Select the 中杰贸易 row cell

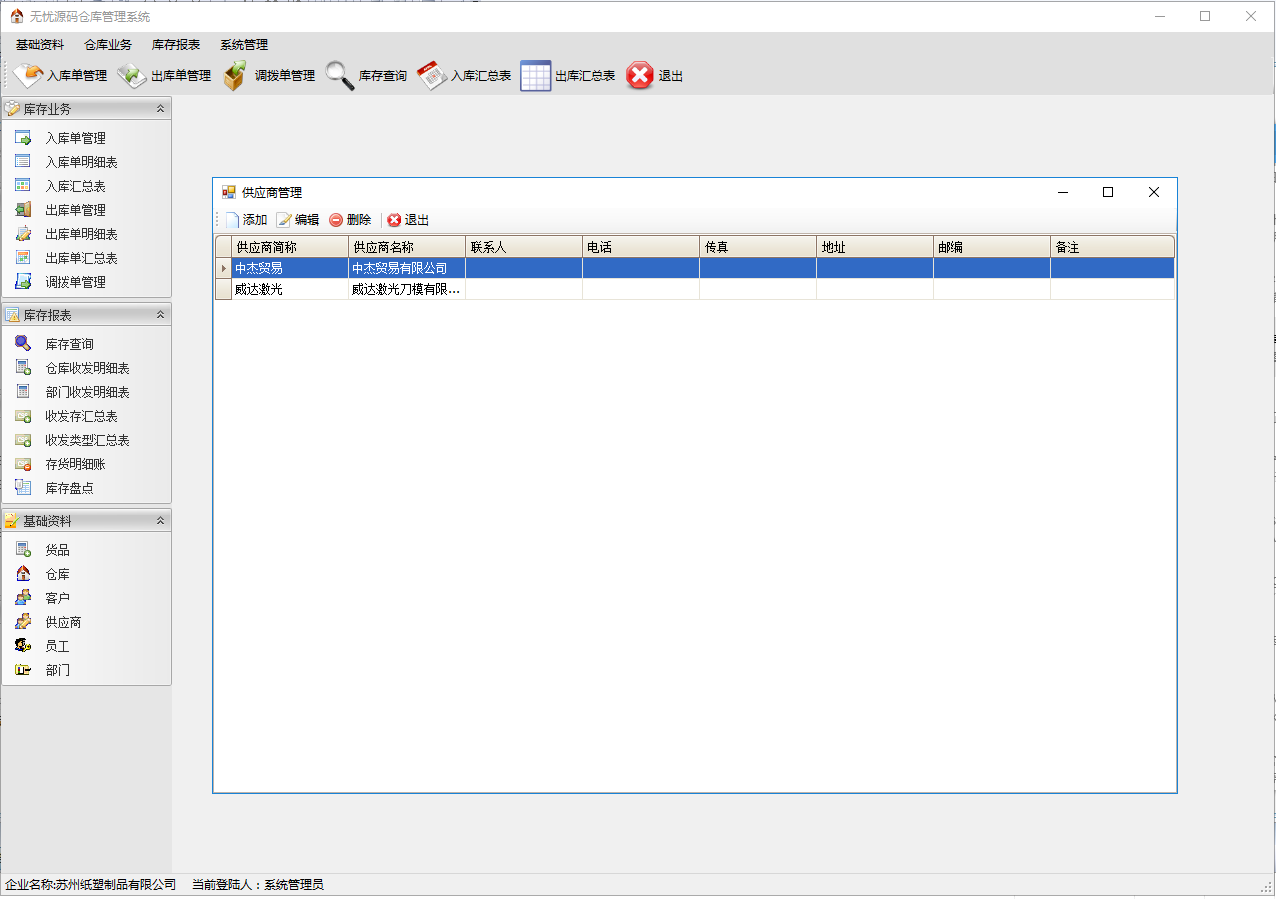tap(290, 268)
